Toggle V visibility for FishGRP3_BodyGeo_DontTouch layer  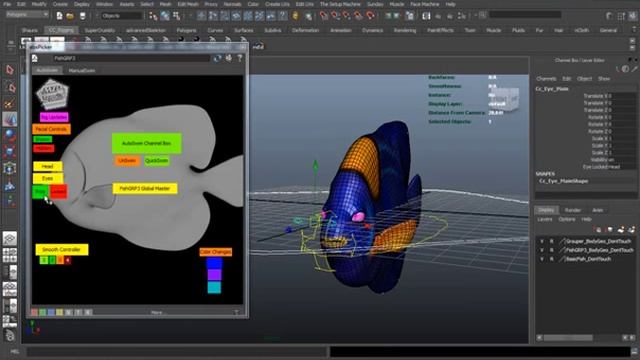(542, 250)
